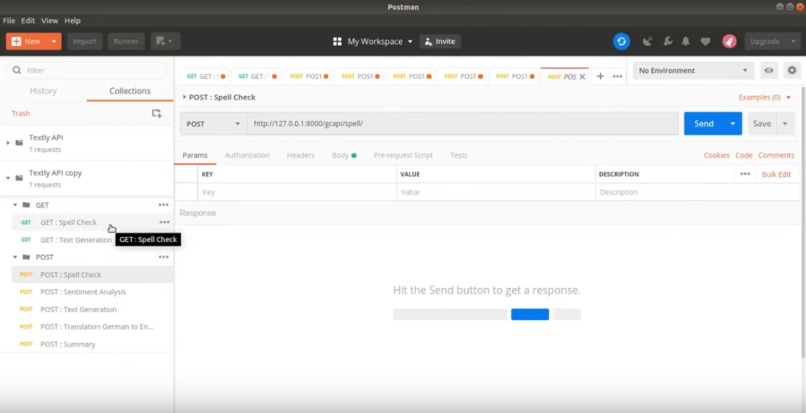Open the Code link
The height and width of the screenshot is (413, 806).
pos(744,155)
